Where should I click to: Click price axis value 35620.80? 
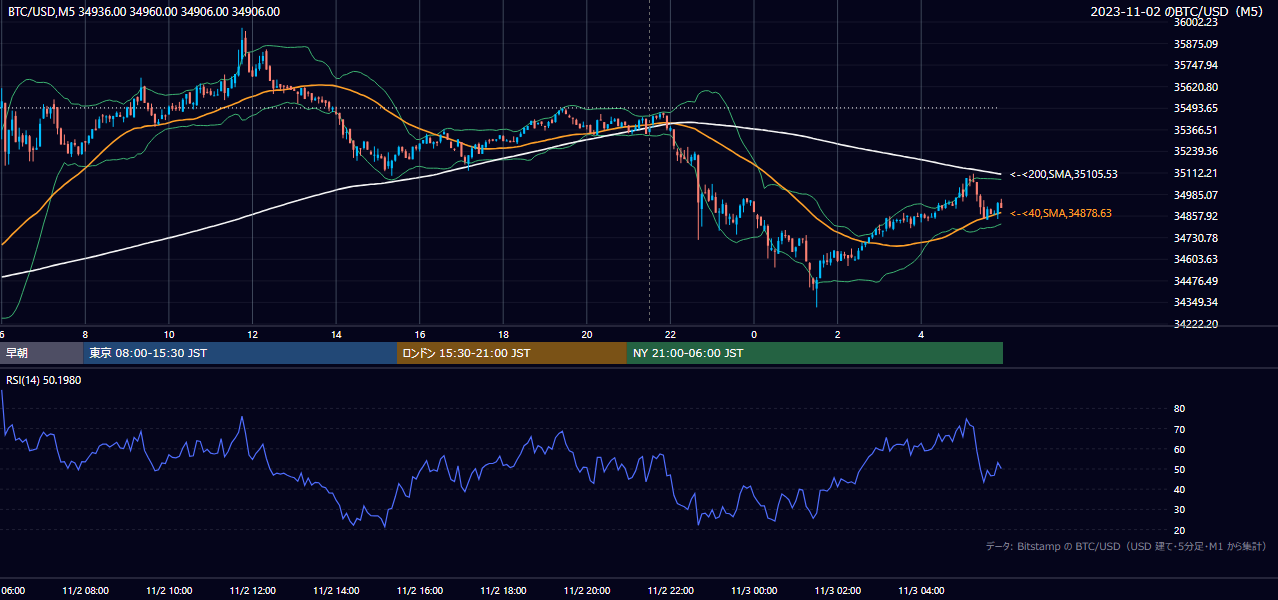click(1196, 87)
